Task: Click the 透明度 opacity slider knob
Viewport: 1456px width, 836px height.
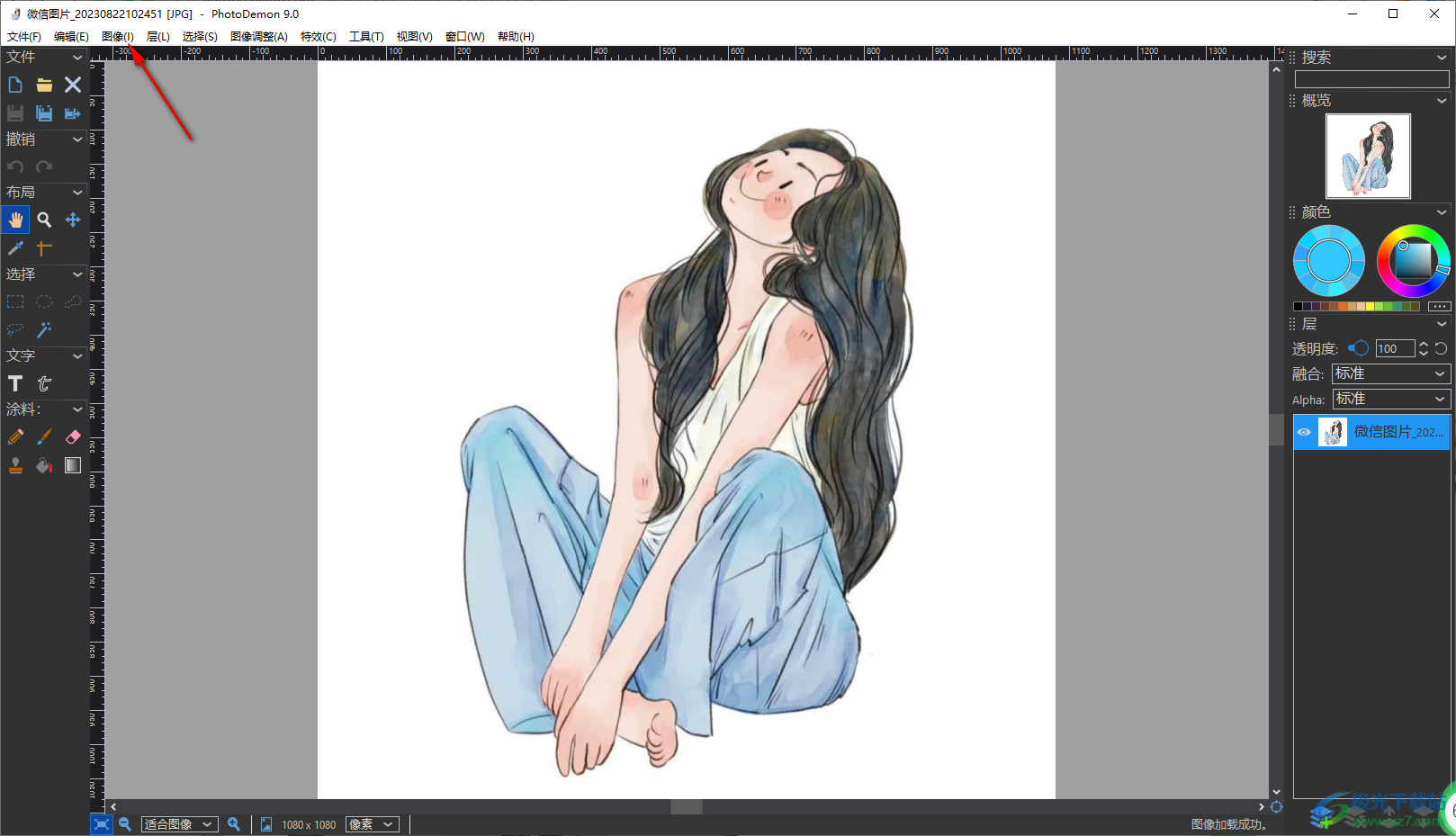Action: click(x=1361, y=348)
